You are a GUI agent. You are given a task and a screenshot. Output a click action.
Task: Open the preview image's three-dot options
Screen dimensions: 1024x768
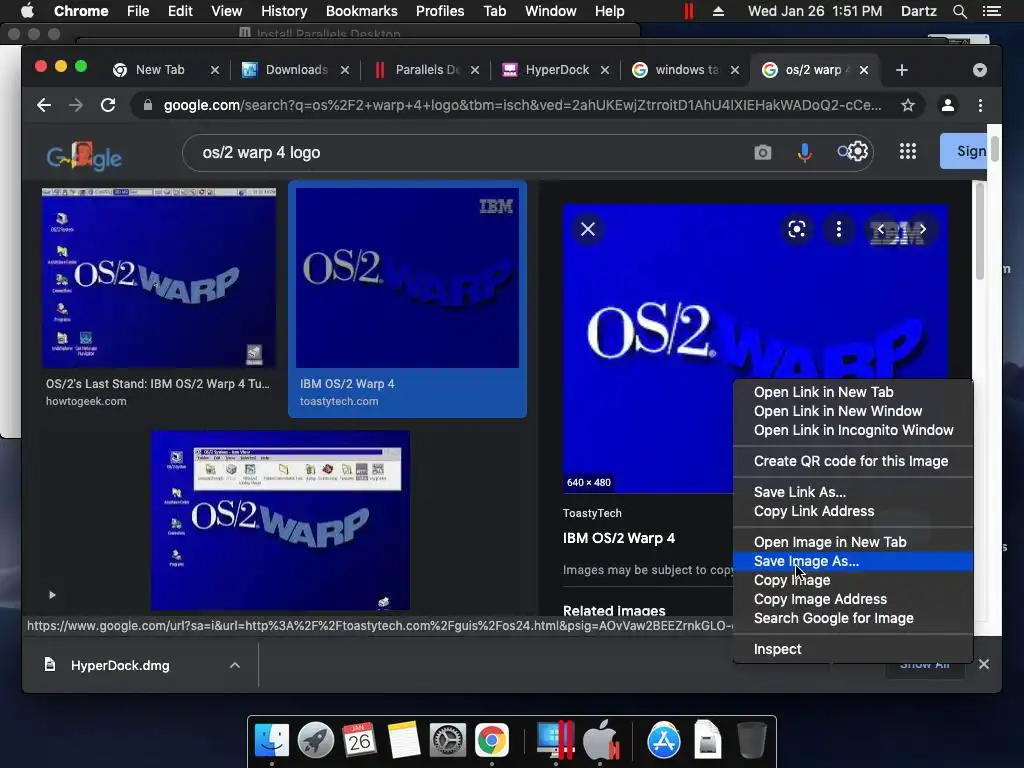point(839,229)
